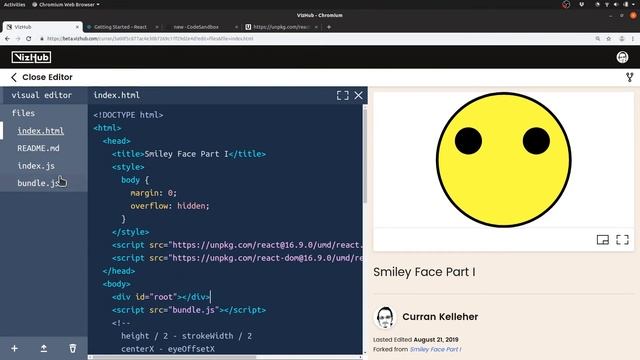Click the trash delete file icon

tap(73, 349)
